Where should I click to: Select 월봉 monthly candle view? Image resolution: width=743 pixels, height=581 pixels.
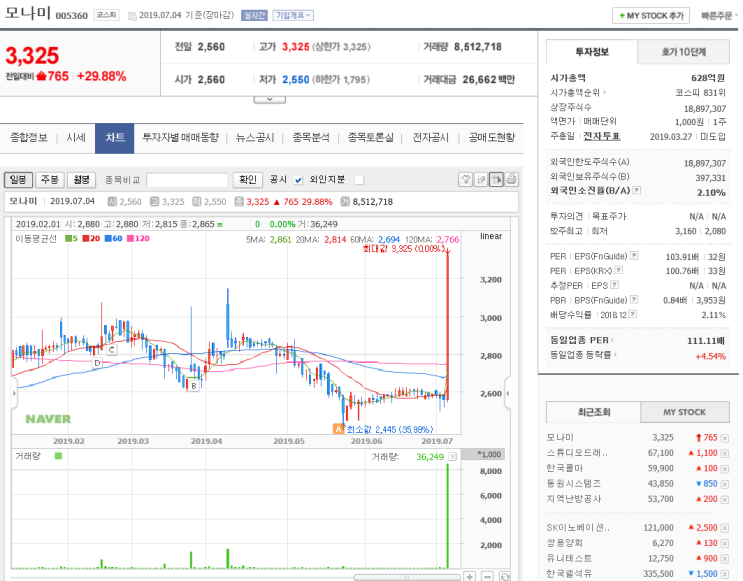[82, 180]
